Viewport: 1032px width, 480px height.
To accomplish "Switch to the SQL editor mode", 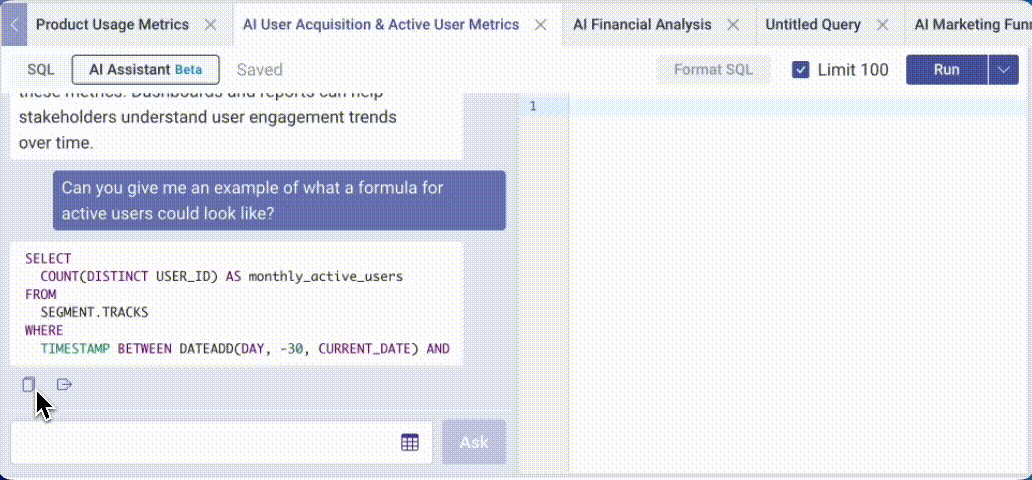I will tap(41, 70).
